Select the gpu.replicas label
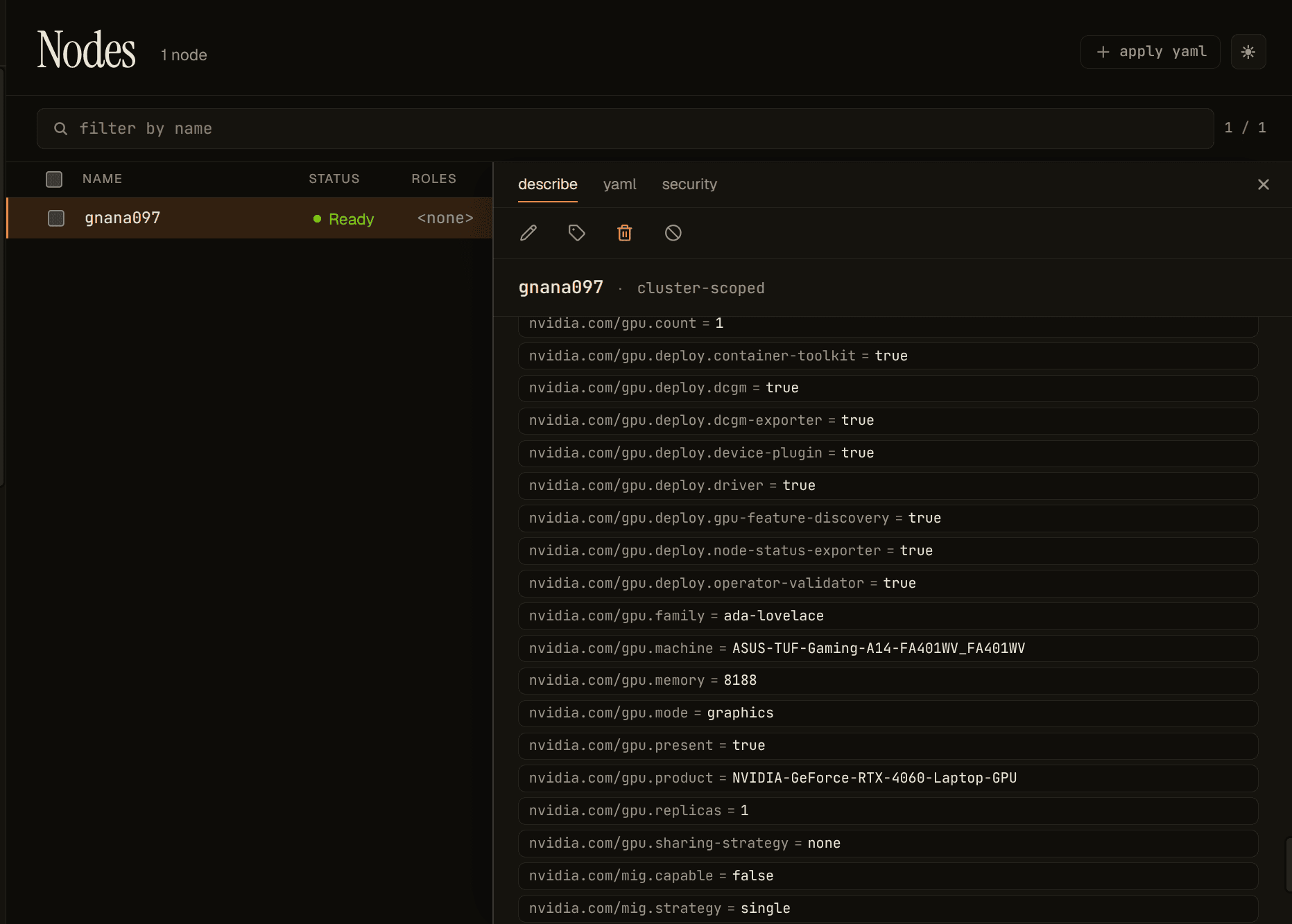The height and width of the screenshot is (924, 1292). tap(888, 811)
